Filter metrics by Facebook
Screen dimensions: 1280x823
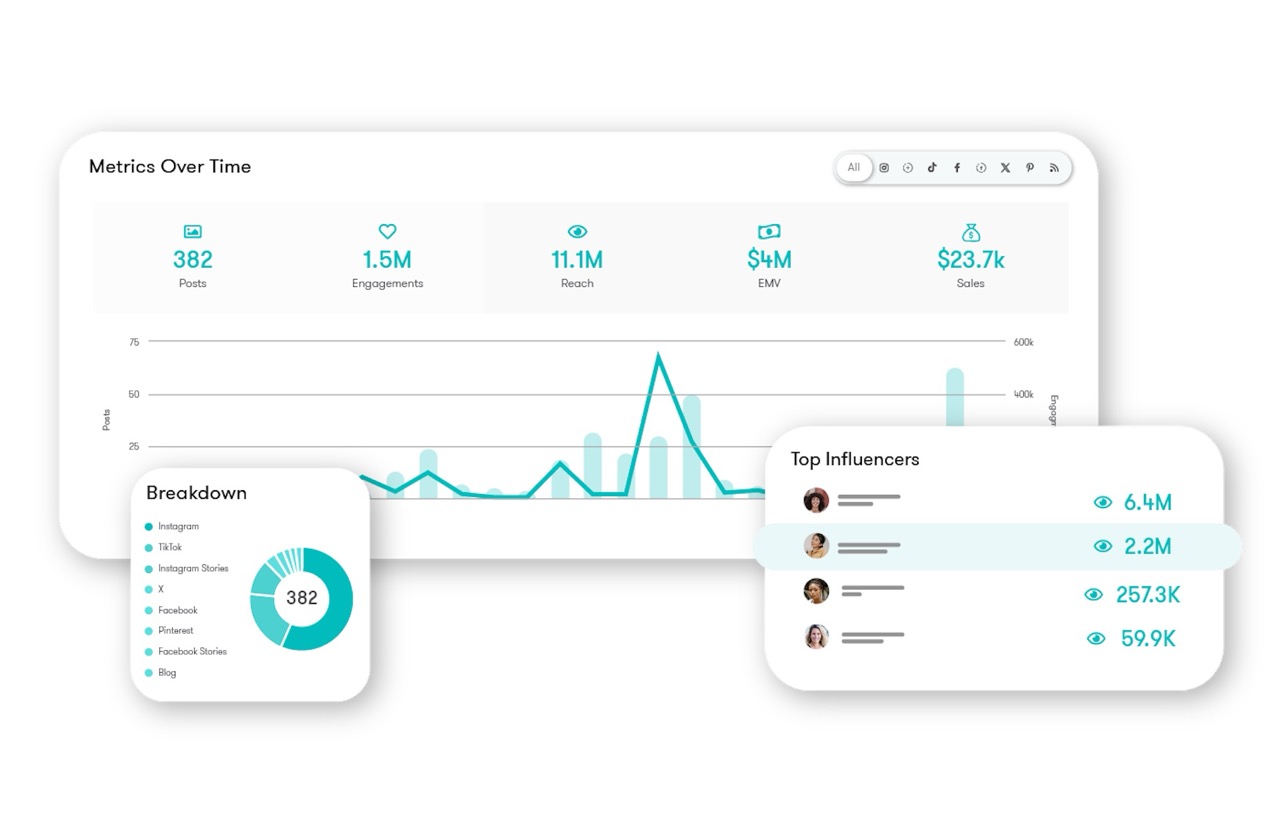(x=957, y=167)
